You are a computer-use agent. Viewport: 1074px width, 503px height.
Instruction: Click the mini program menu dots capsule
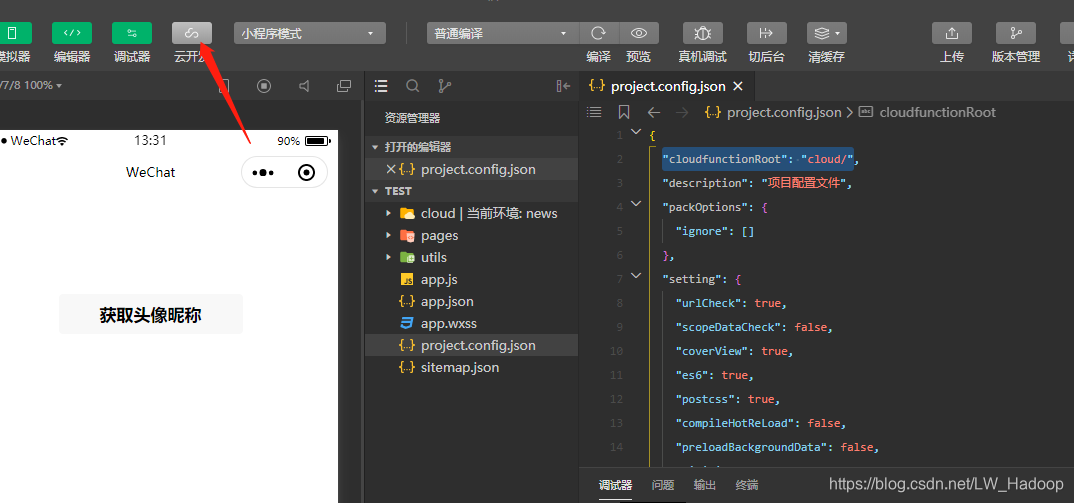pos(263,173)
